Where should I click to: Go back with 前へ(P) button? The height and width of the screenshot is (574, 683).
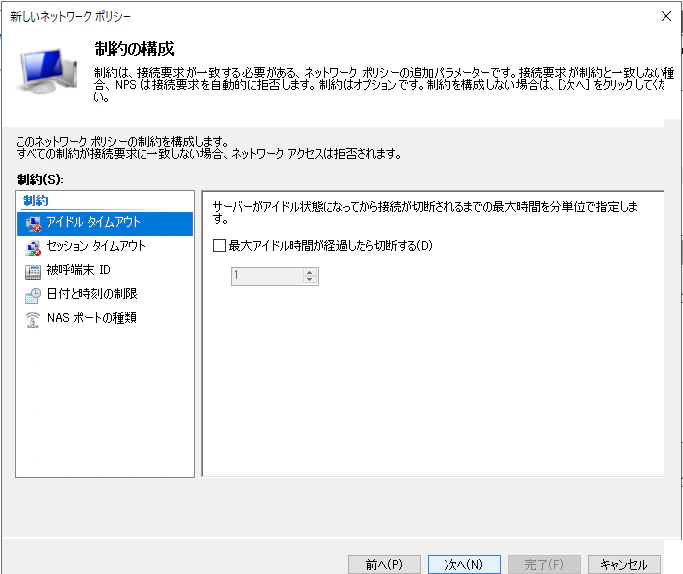384,564
